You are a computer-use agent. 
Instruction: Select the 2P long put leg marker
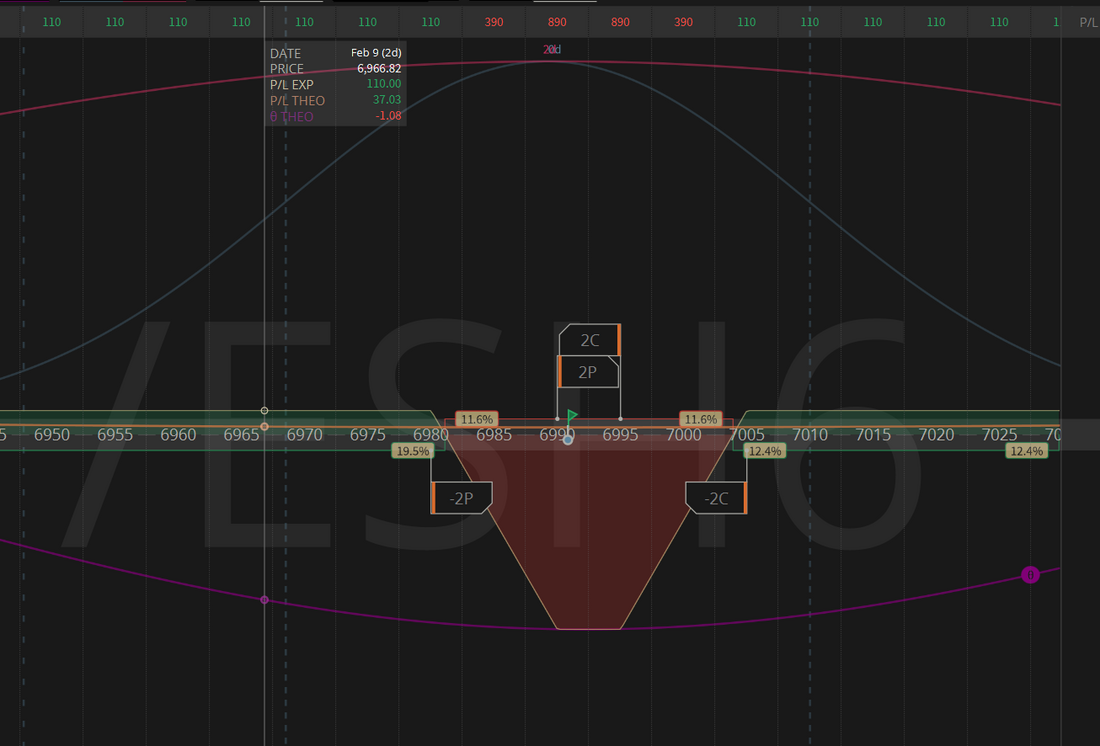tap(588, 372)
